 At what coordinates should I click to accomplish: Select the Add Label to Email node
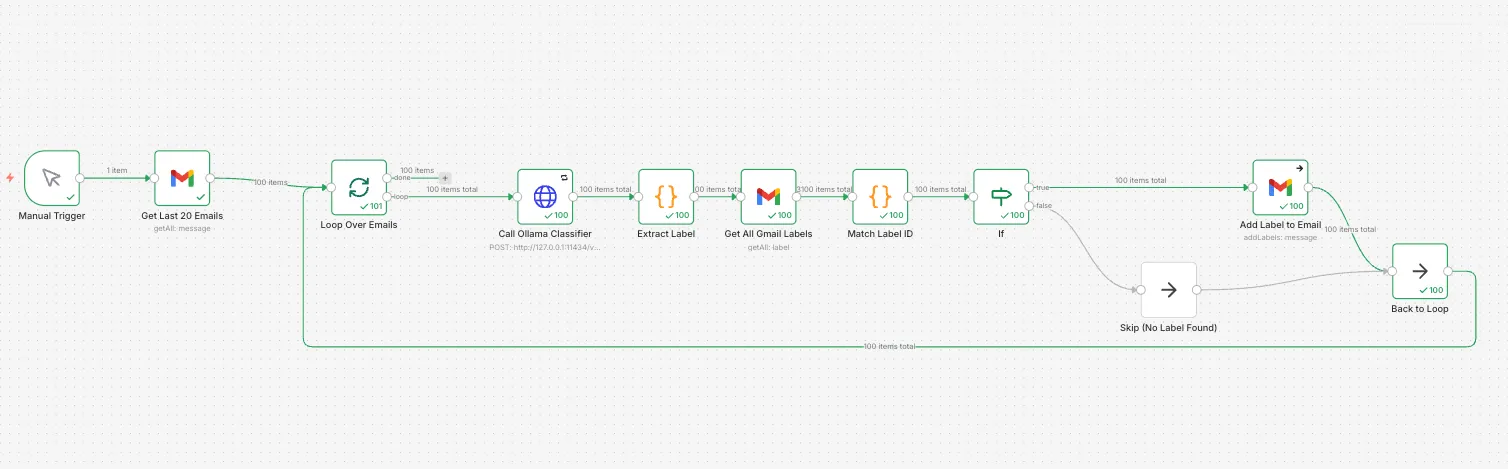point(1280,187)
